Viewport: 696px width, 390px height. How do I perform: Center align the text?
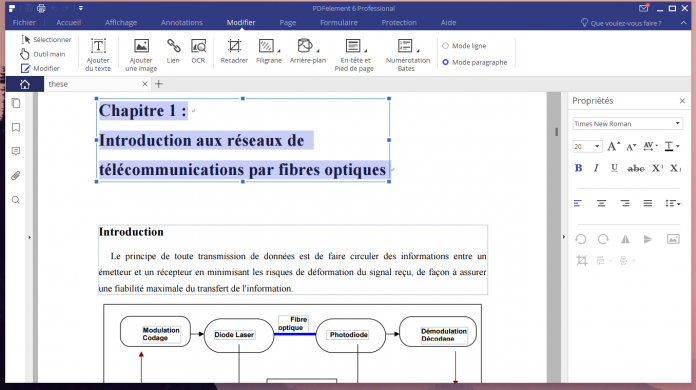tap(601, 203)
